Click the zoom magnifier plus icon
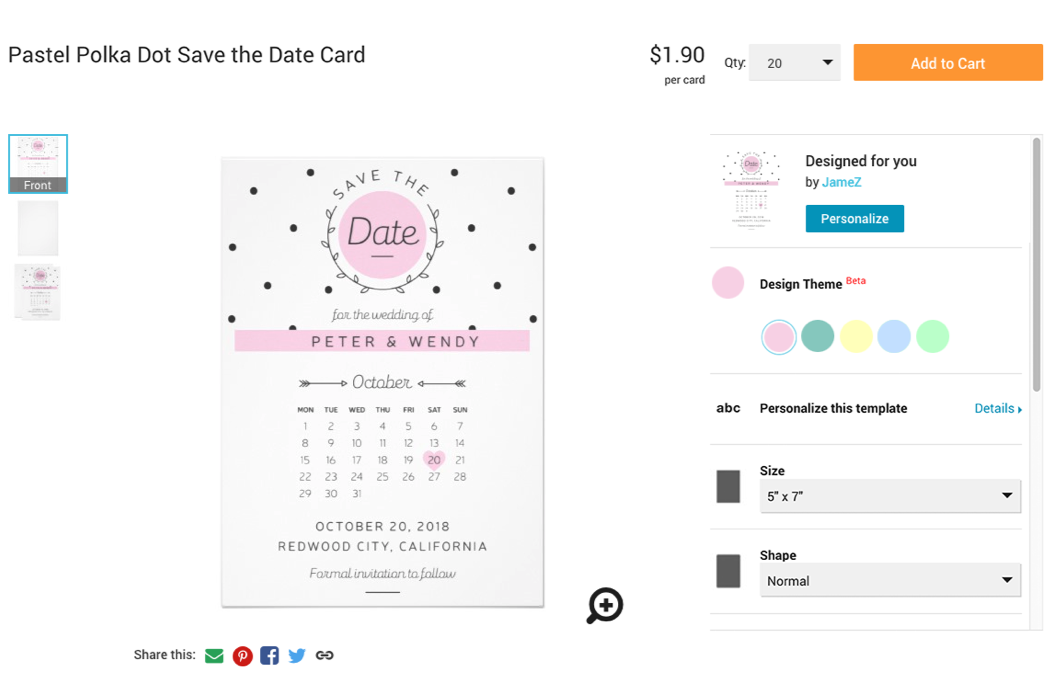Viewport: 1061px width, 673px height. (605, 605)
